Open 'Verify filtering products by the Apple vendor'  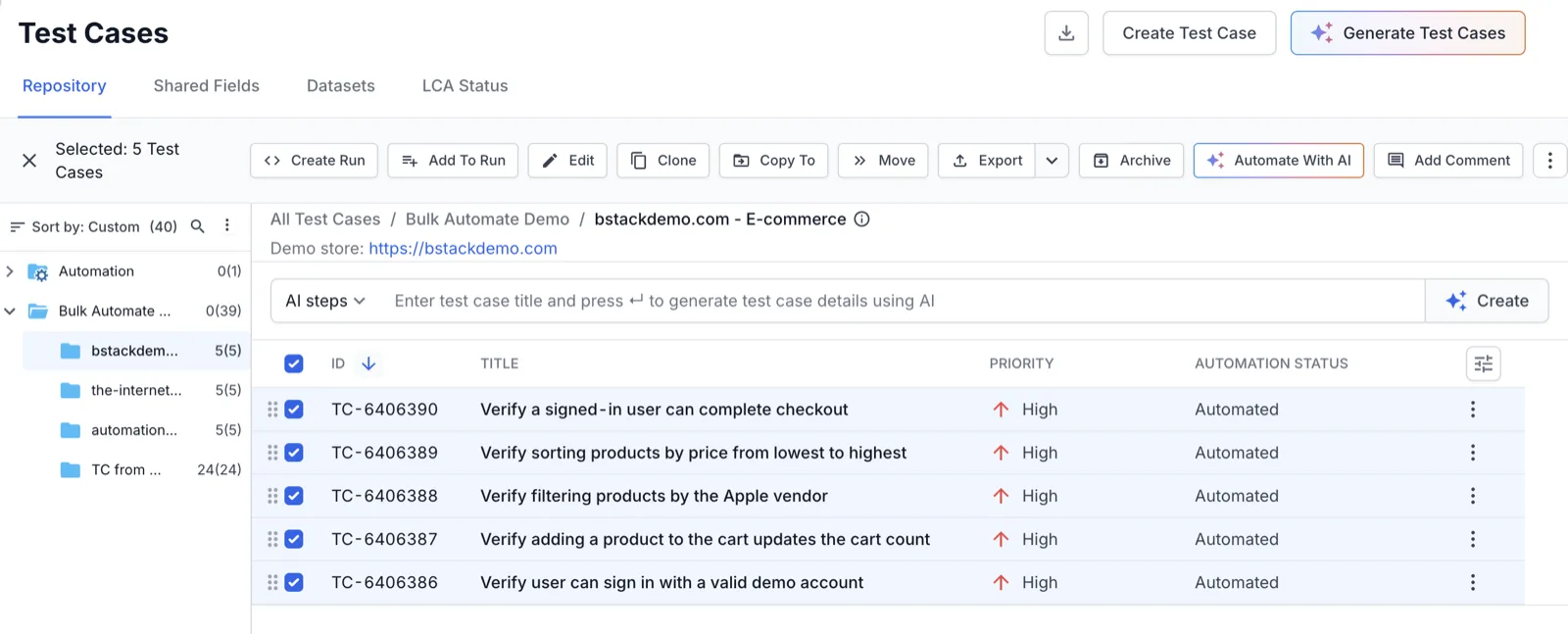654,496
